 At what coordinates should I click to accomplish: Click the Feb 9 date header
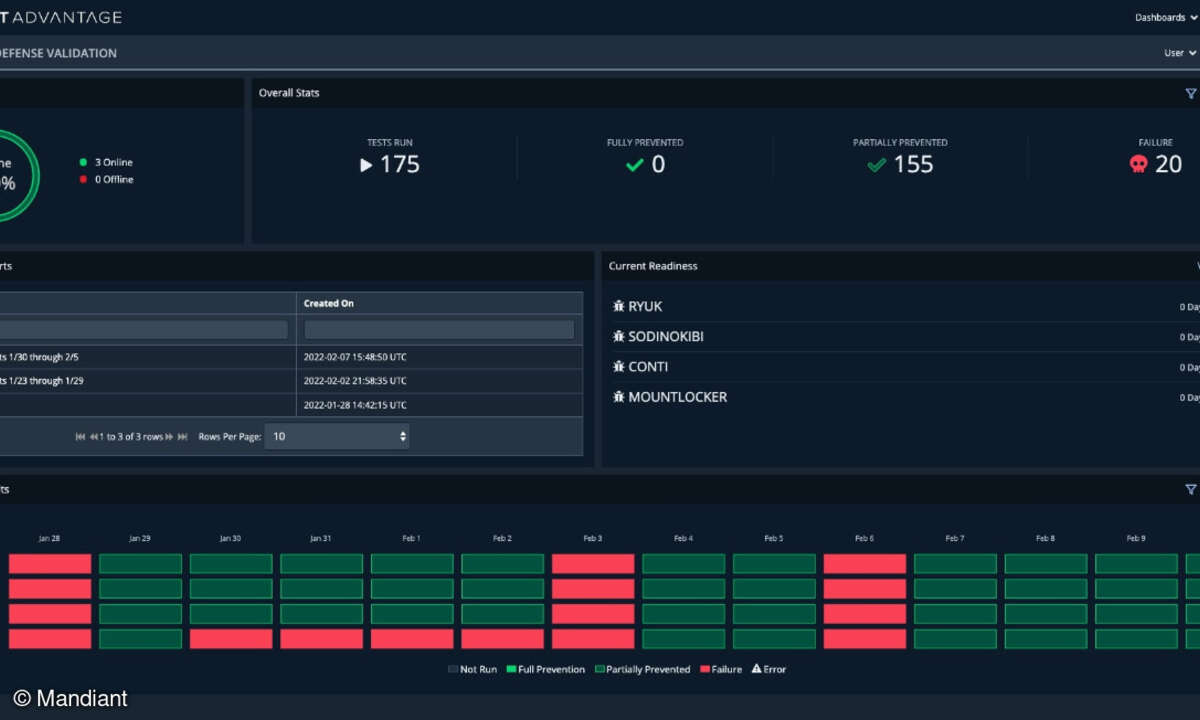[x=1136, y=538]
